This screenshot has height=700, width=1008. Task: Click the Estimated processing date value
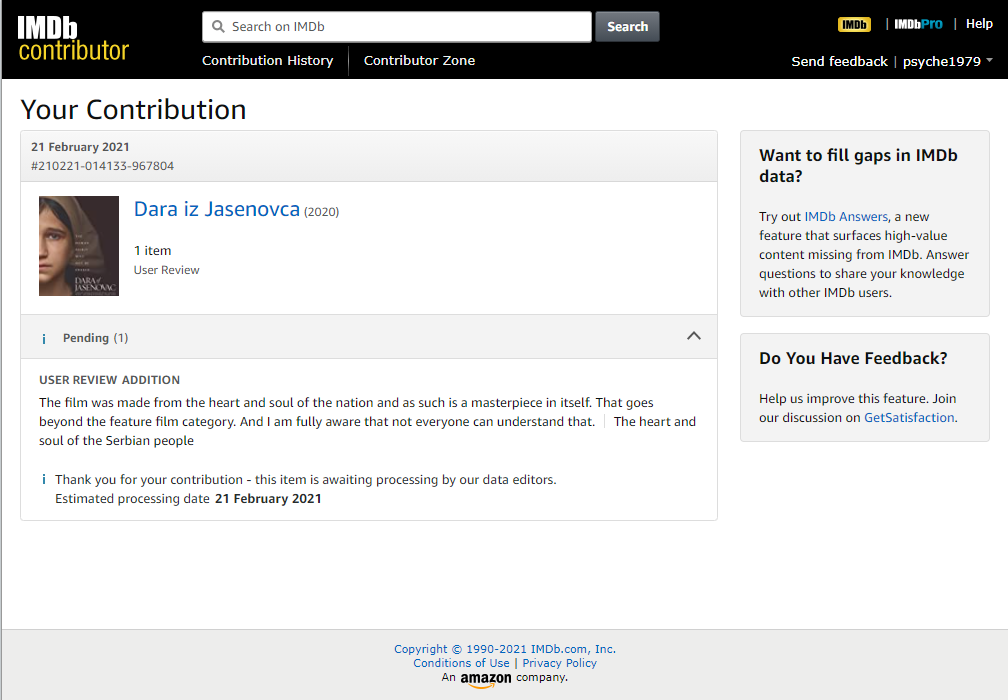tap(268, 499)
